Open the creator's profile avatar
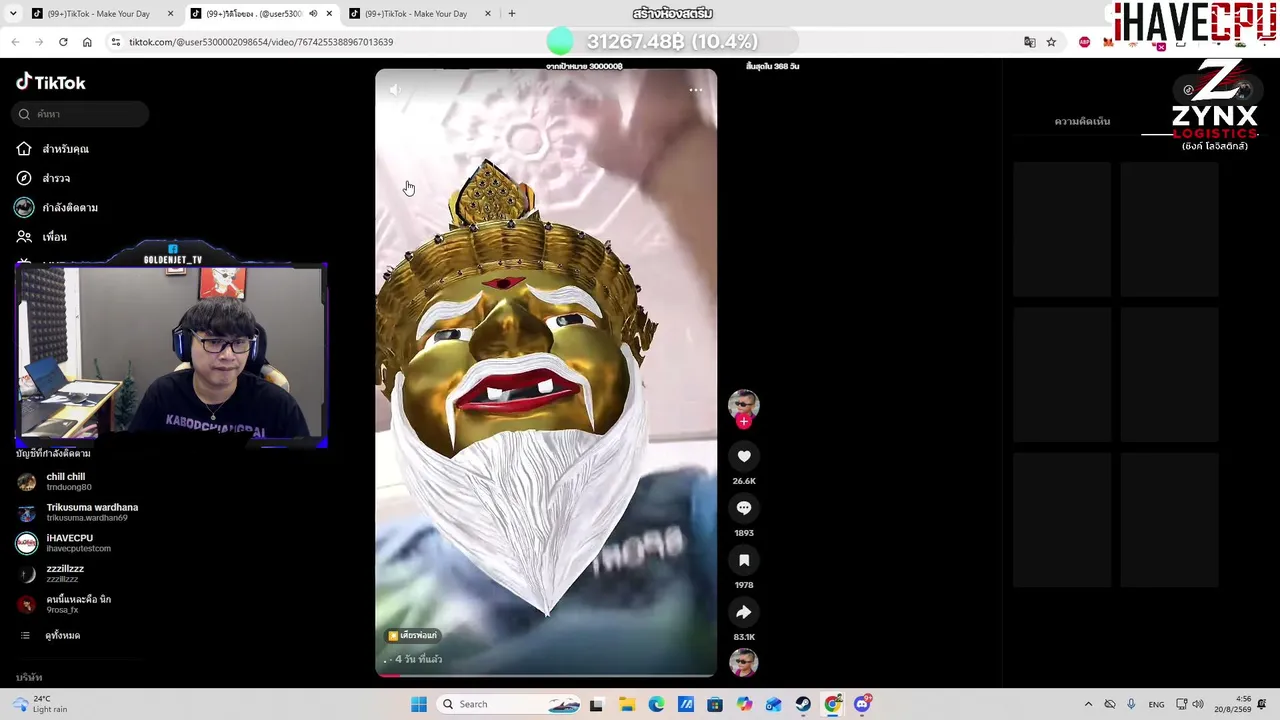 743,404
